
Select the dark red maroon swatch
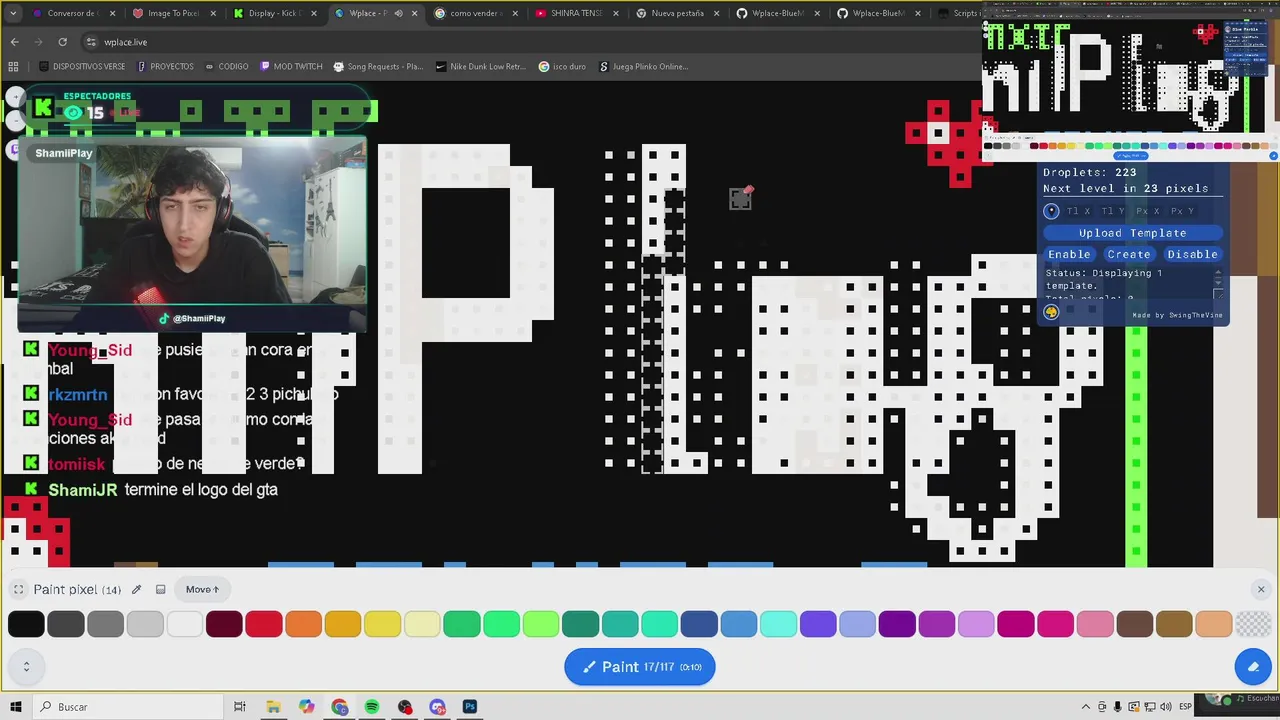click(224, 625)
